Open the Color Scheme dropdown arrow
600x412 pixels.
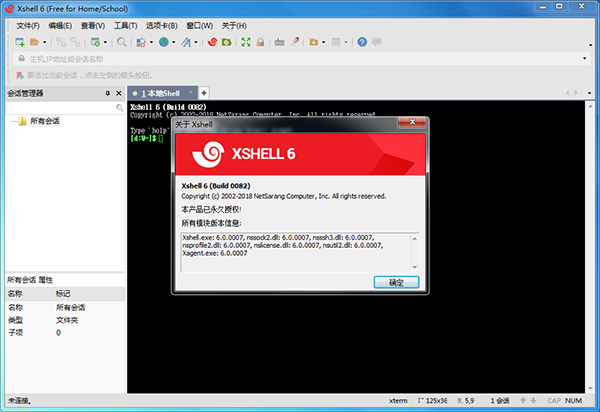pos(151,42)
